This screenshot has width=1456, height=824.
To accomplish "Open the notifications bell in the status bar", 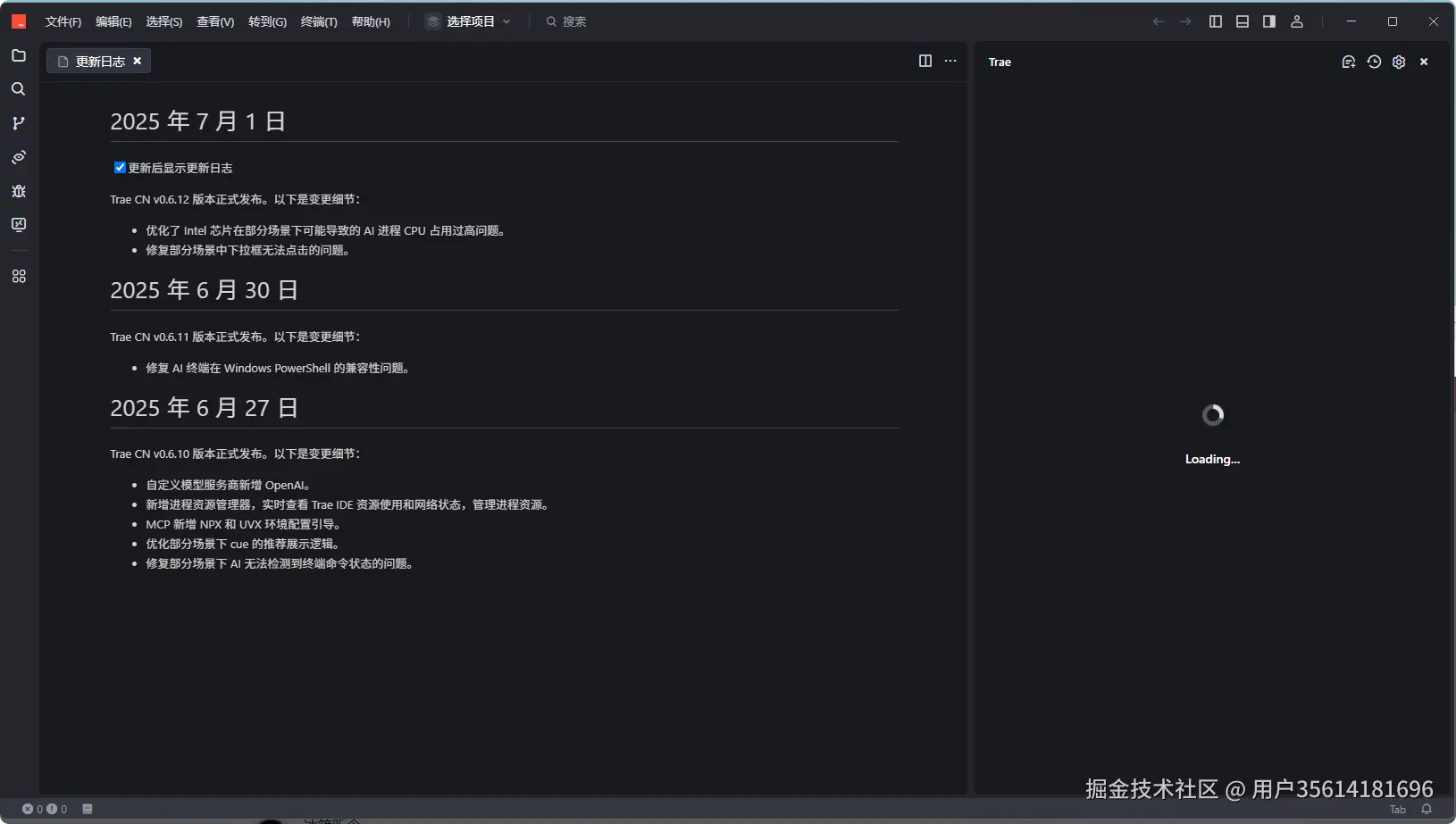I will coord(1428,809).
